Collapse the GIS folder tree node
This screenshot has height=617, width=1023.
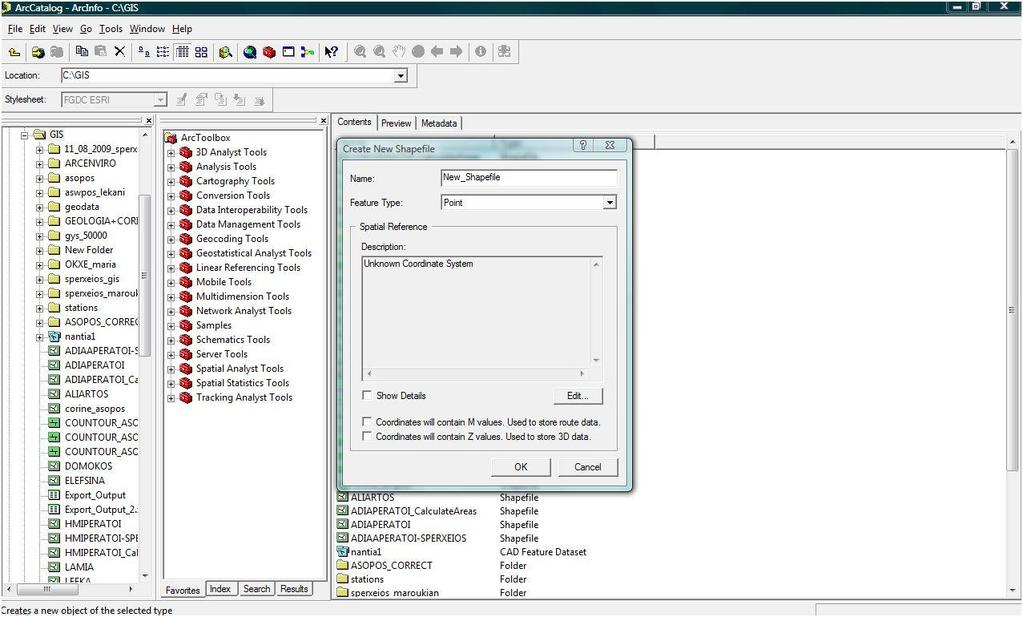[x=25, y=135]
